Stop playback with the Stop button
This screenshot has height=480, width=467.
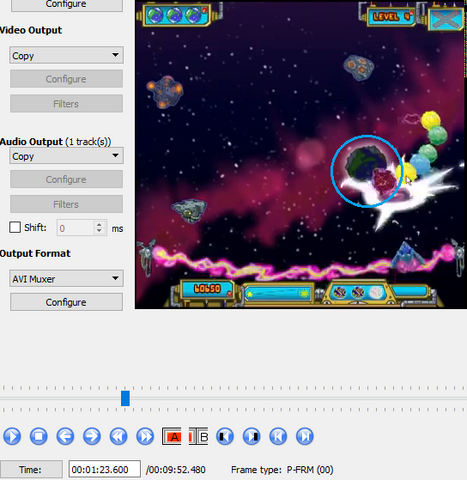click(39, 436)
